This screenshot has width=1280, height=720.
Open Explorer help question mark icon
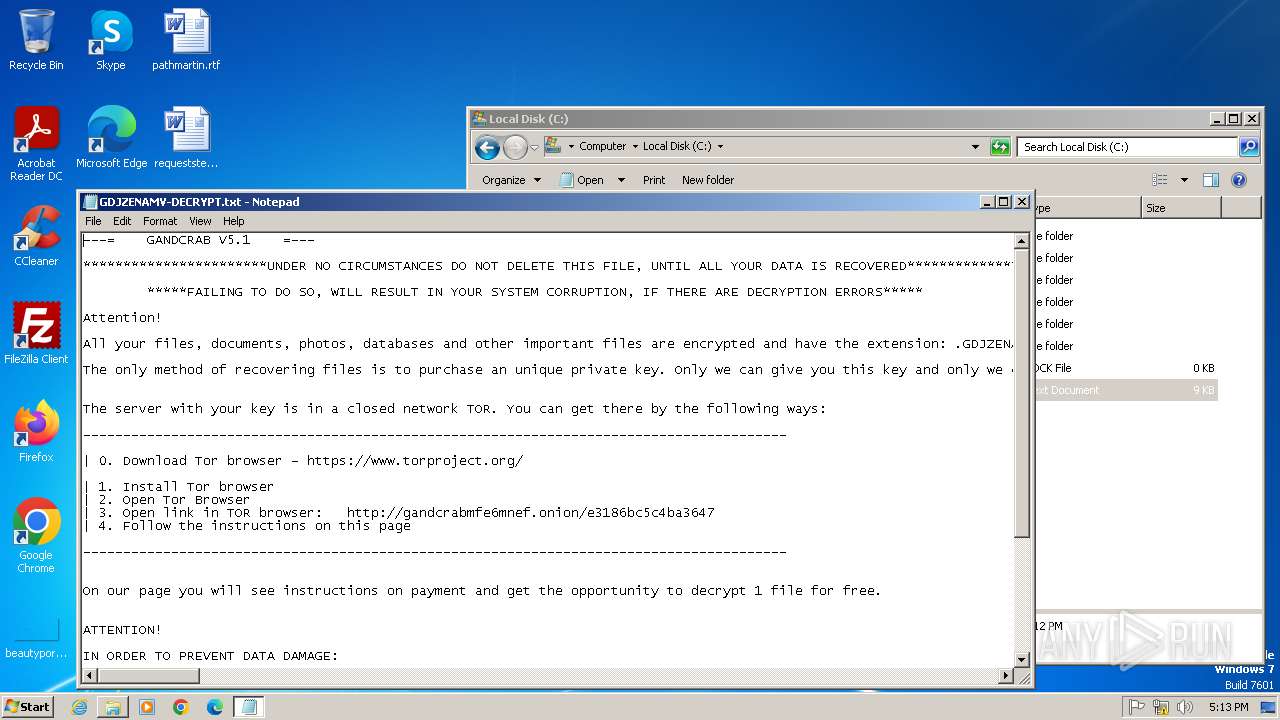click(1239, 180)
